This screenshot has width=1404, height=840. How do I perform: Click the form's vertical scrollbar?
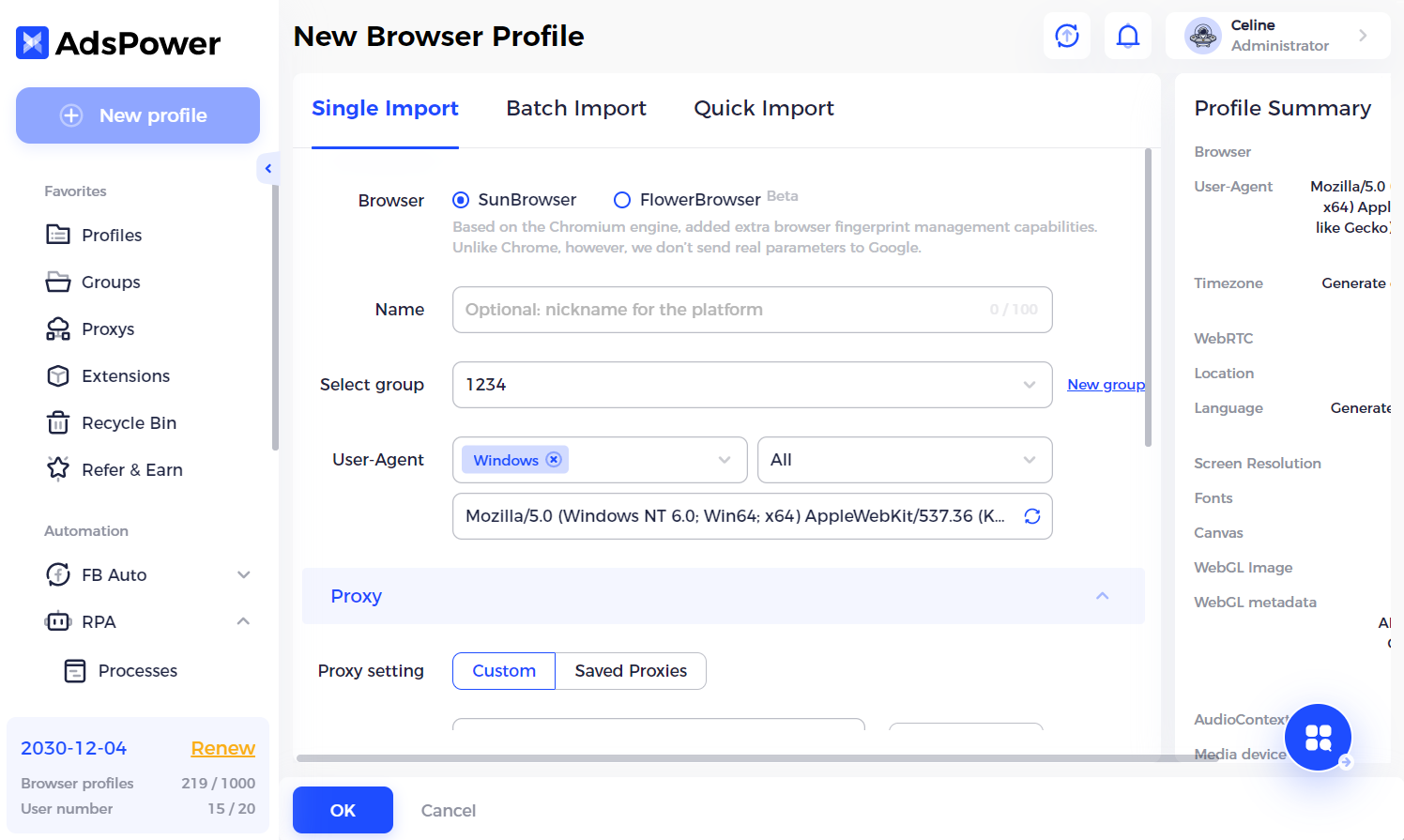(1148, 298)
